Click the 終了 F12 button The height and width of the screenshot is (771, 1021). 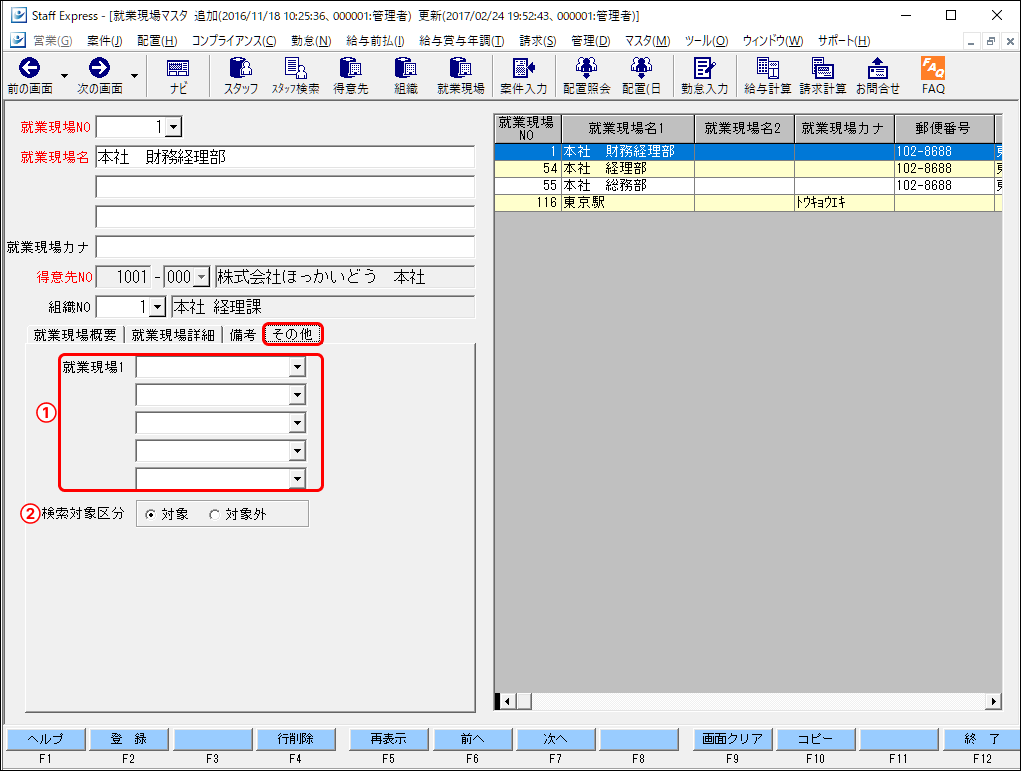pos(982,739)
